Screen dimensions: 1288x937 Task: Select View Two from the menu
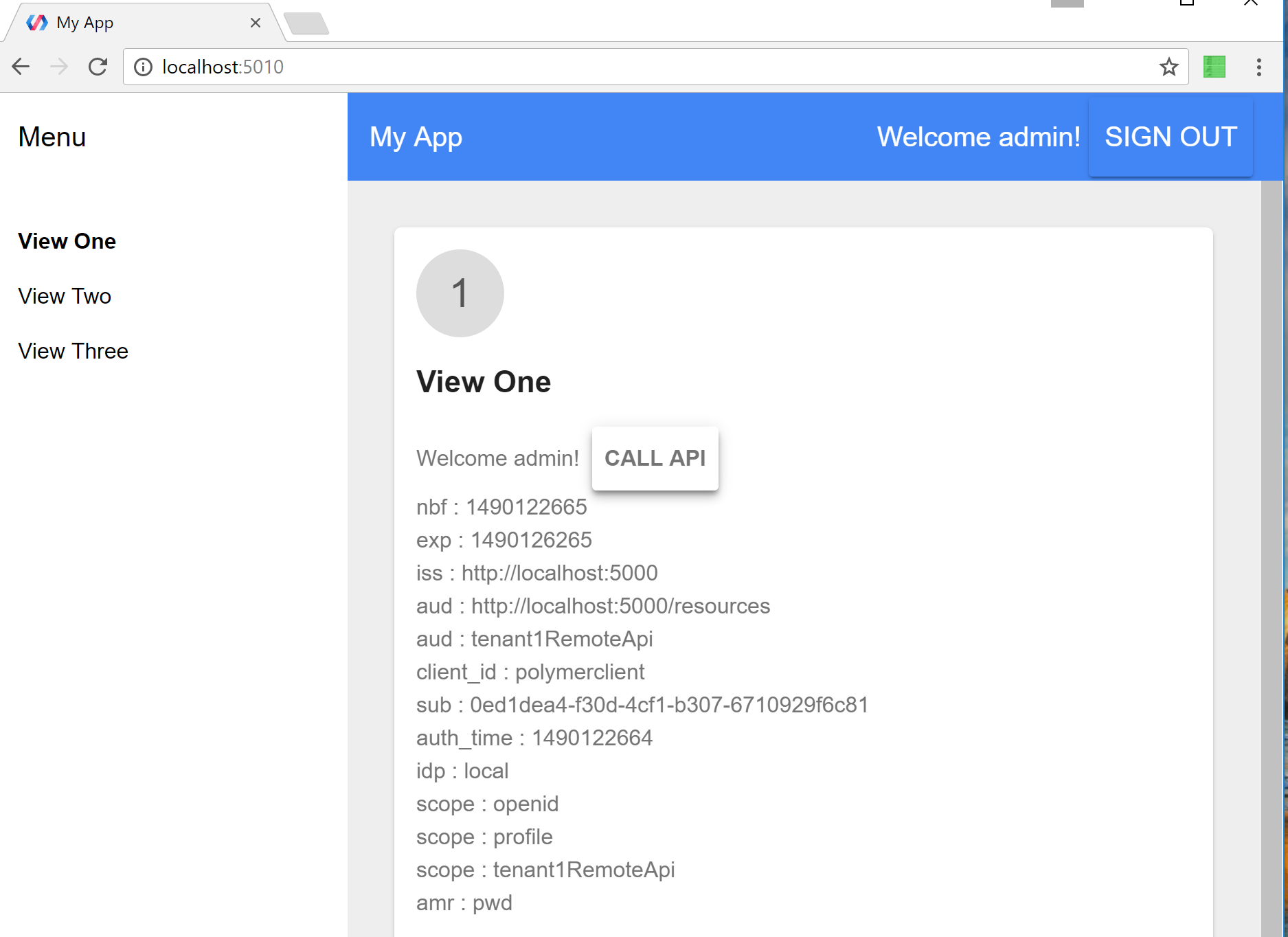(65, 296)
